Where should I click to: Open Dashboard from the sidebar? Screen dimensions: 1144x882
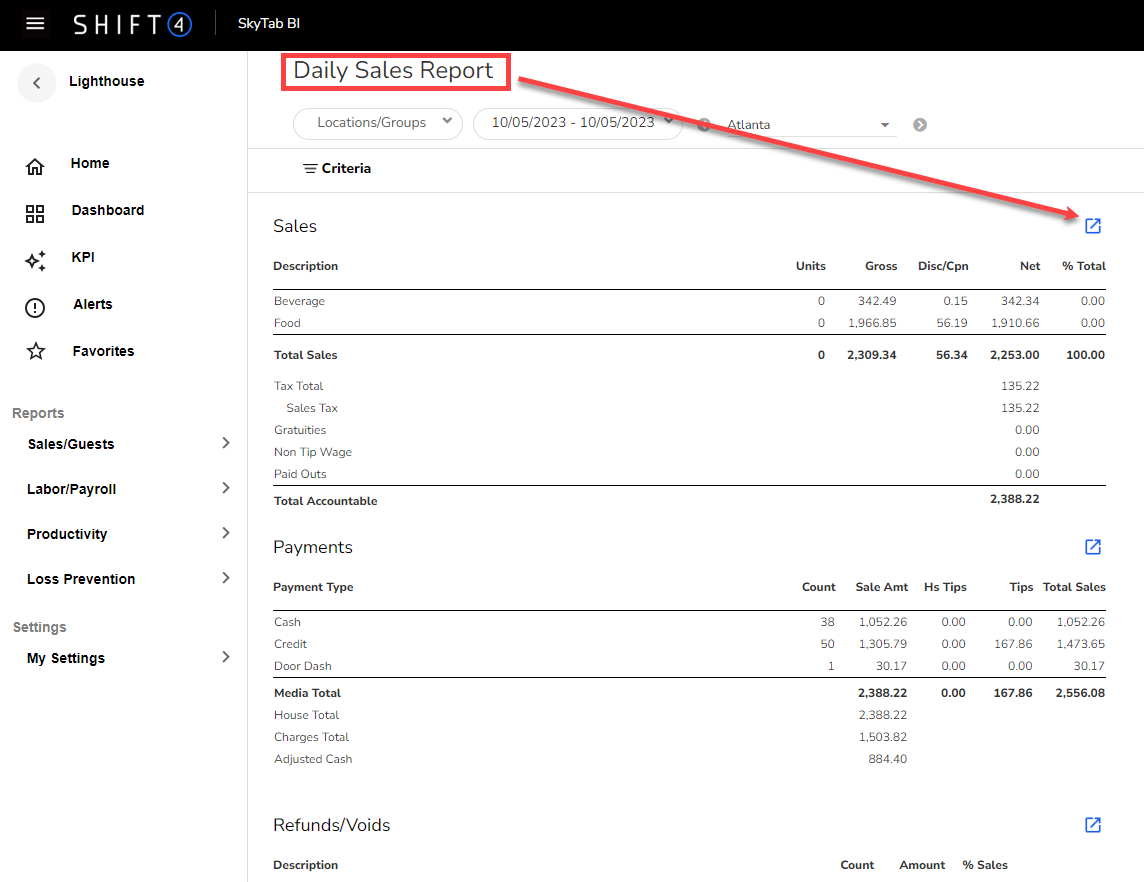(107, 211)
